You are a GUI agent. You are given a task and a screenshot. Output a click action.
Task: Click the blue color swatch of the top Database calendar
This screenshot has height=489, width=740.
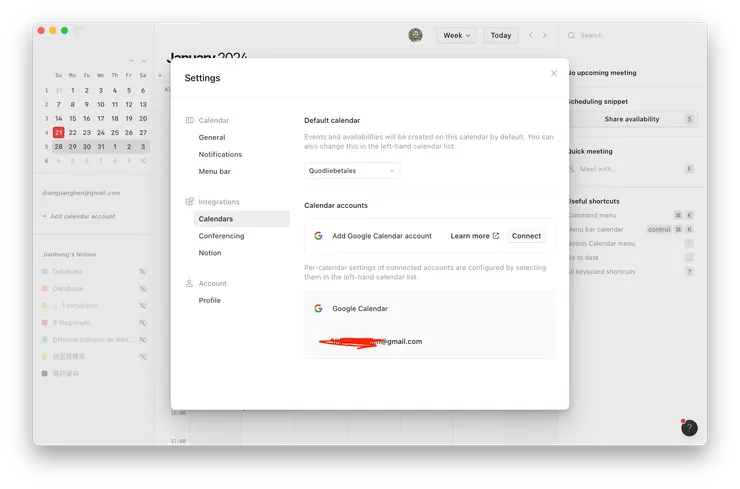(45, 271)
